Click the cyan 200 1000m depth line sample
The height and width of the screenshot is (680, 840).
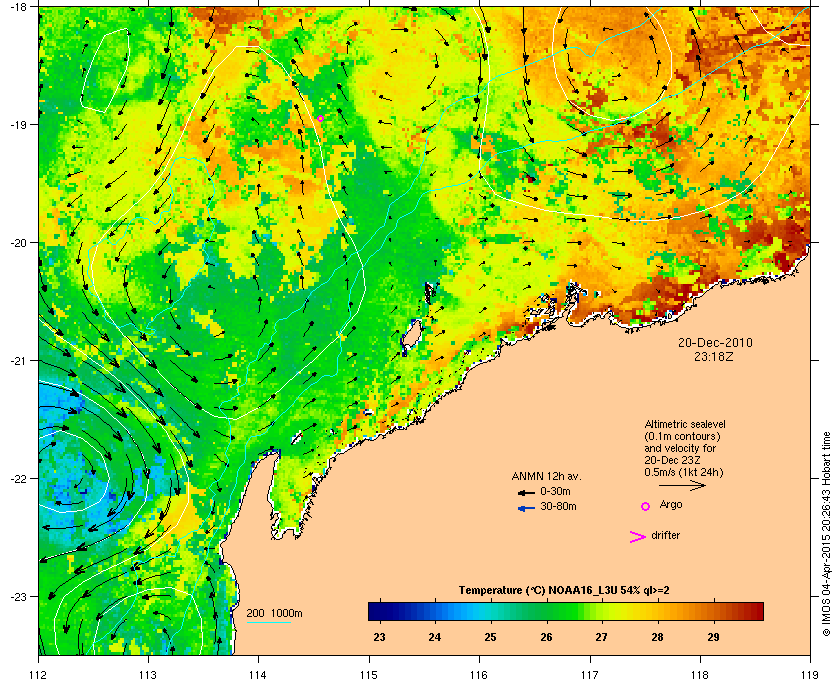[268, 622]
